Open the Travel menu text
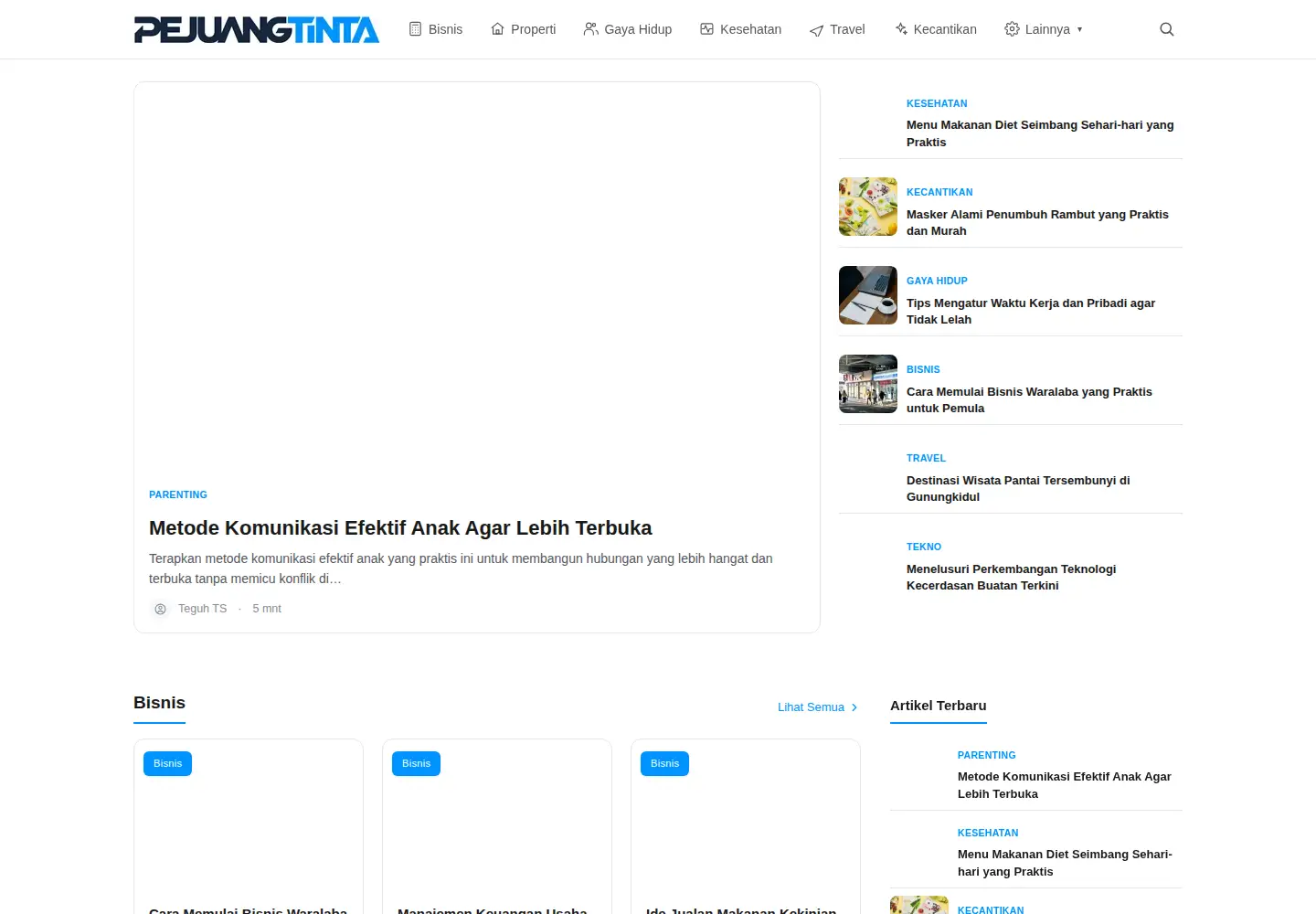The image size is (1316, 914). pos(847,29)
